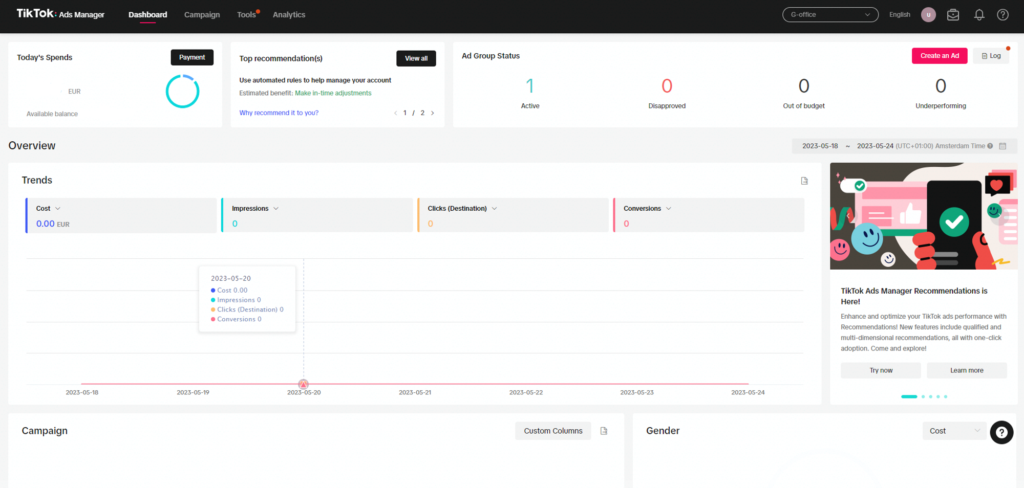This screenshot has width=1024, height=488.
Task: Click Create an Ad button
Action: coord(939,56)
